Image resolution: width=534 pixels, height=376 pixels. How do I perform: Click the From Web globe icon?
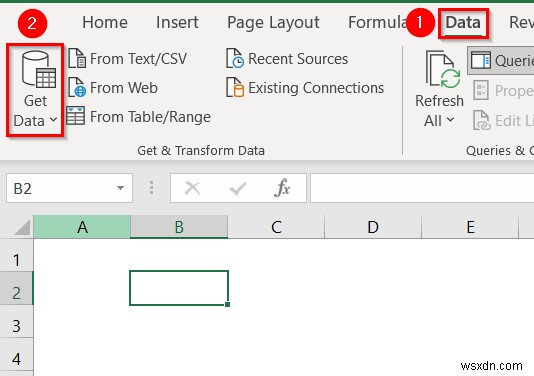[77, 88]
